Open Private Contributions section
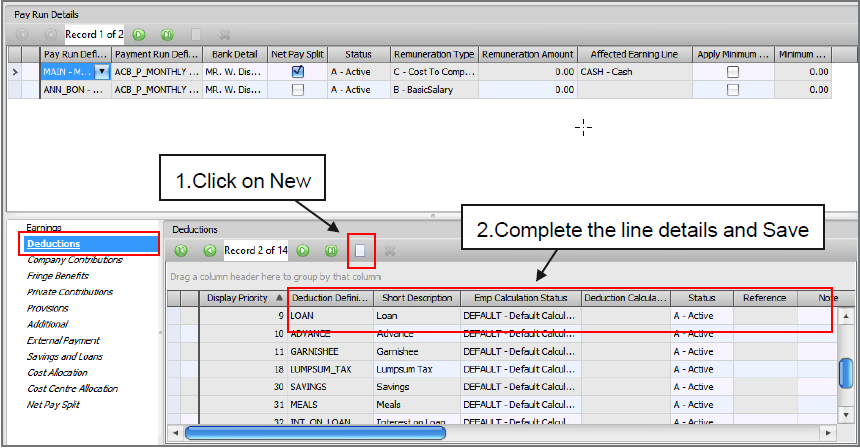Image resolution: width=860 pixels, height=448 pixels. pos(70,292)
